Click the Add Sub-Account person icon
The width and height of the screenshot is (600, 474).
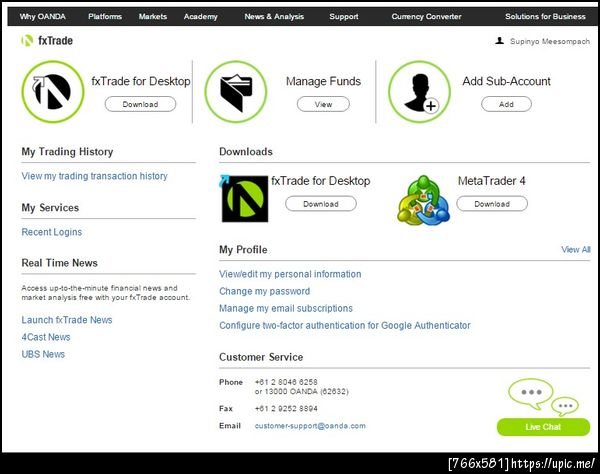point(419,92)
